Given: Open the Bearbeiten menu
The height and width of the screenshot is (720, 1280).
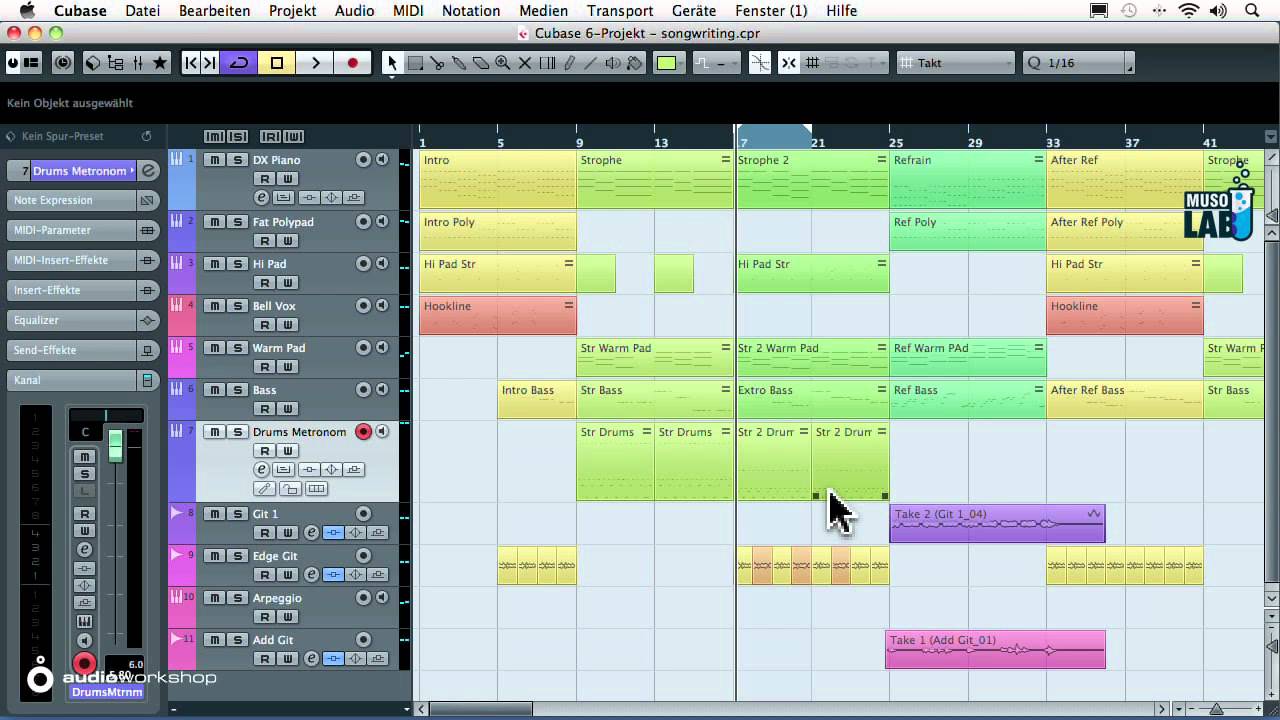Looking at the screenshot, I should point(214,10).
